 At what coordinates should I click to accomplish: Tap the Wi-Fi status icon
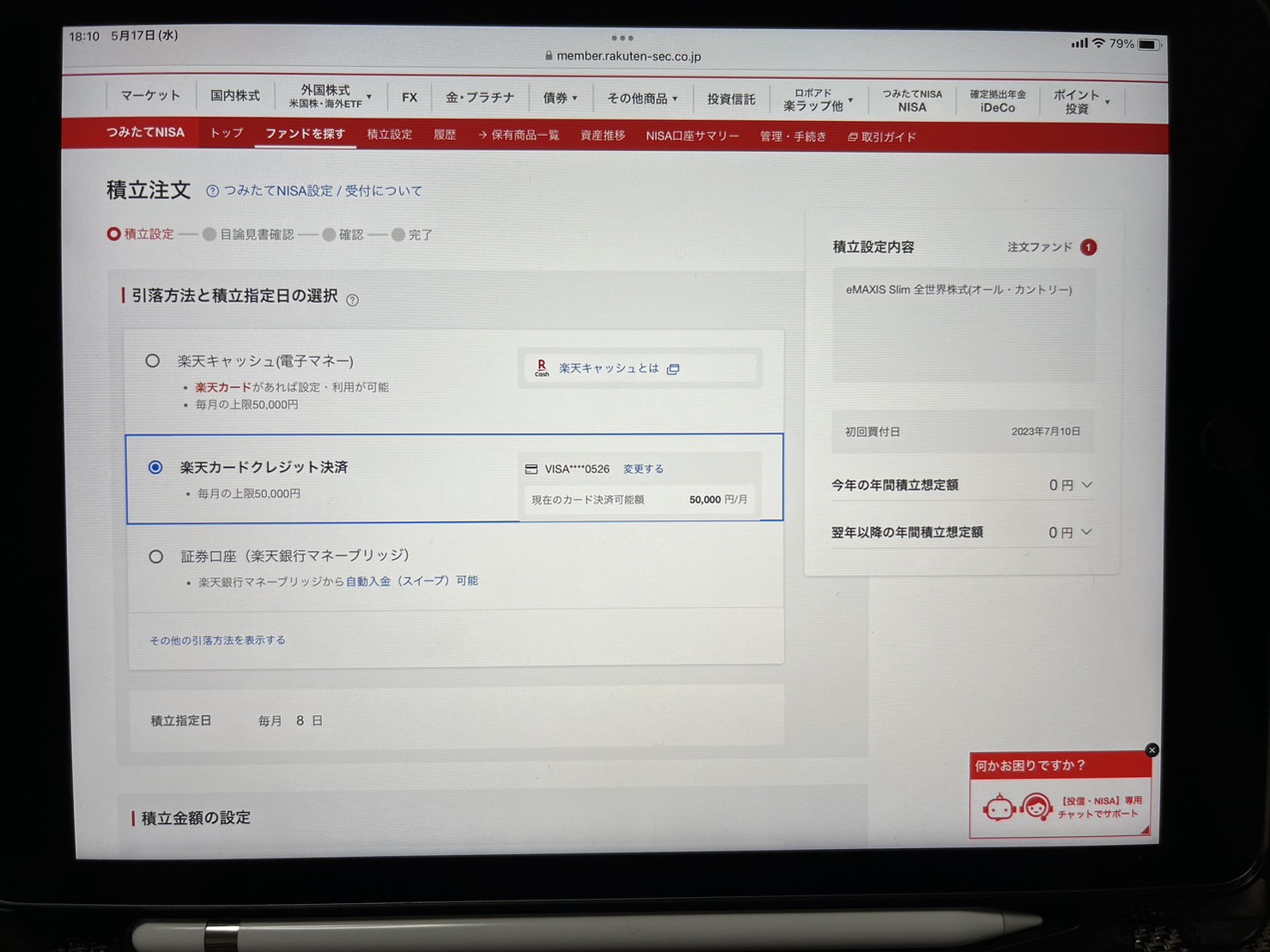point(1098,43)
